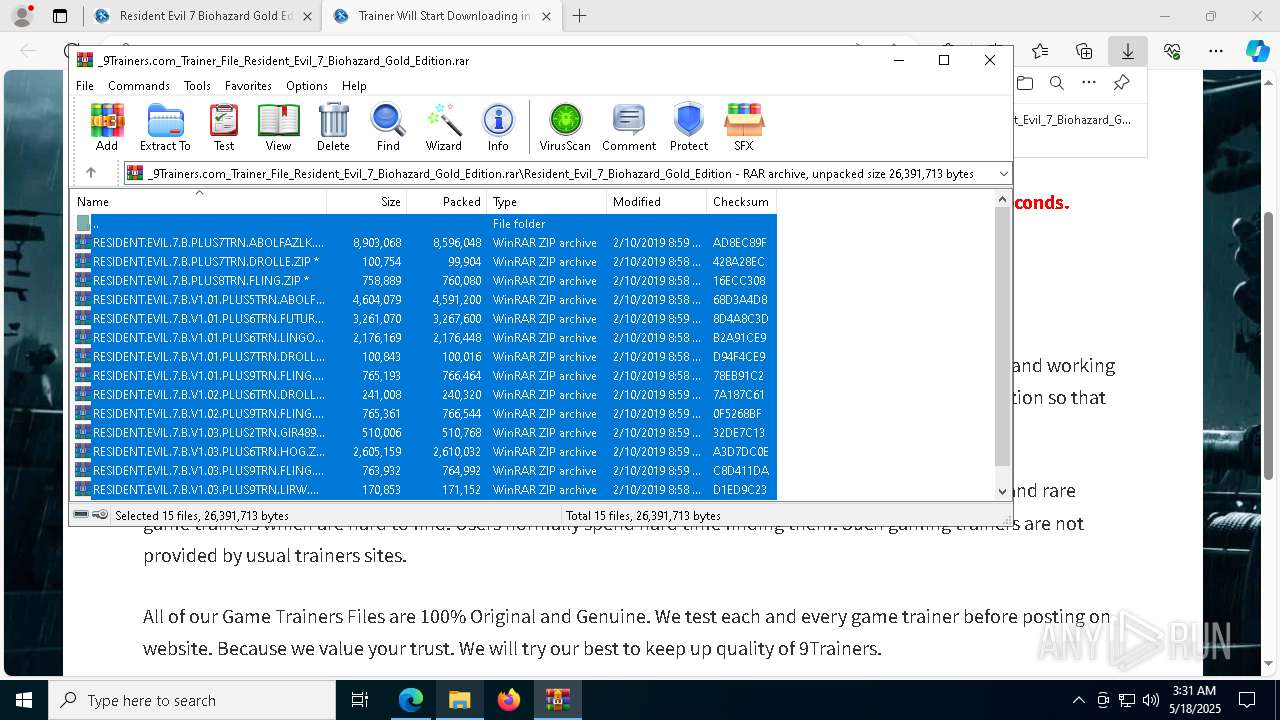Open the Options menu
This screenshot has width=1280, height=720.
point(307,86)
